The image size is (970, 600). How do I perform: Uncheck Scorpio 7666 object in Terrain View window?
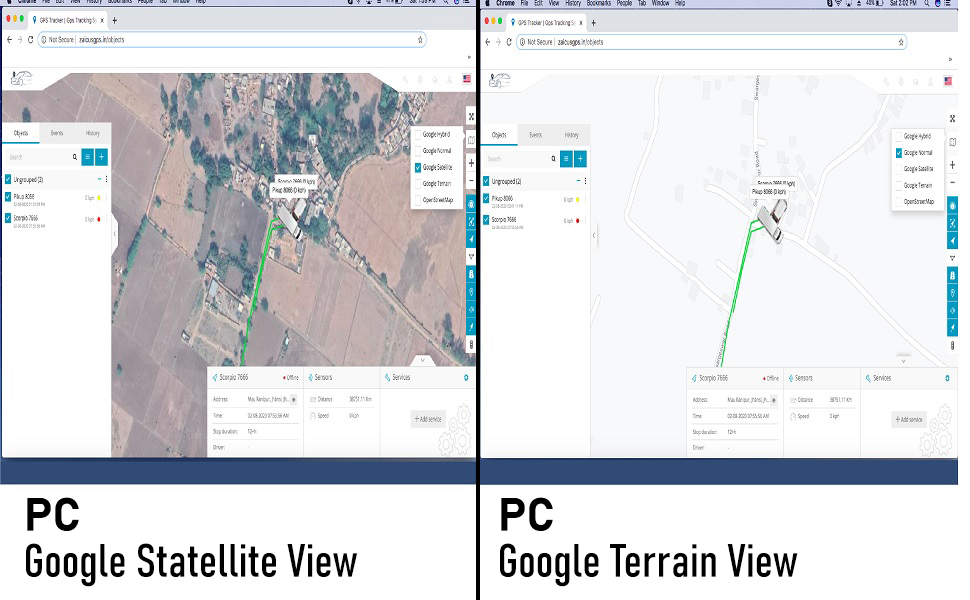pyautogui.click(x=486, y=220)
